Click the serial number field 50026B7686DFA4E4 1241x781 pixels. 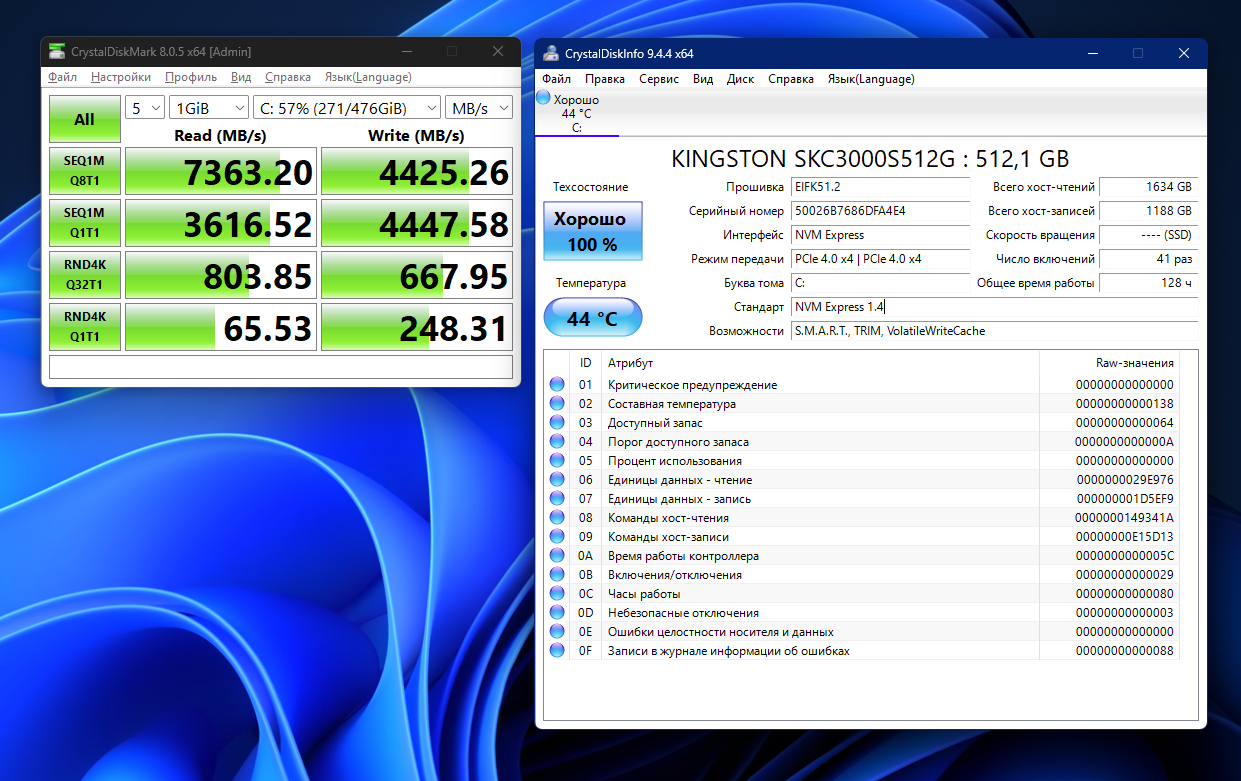(x=880, y=211)
